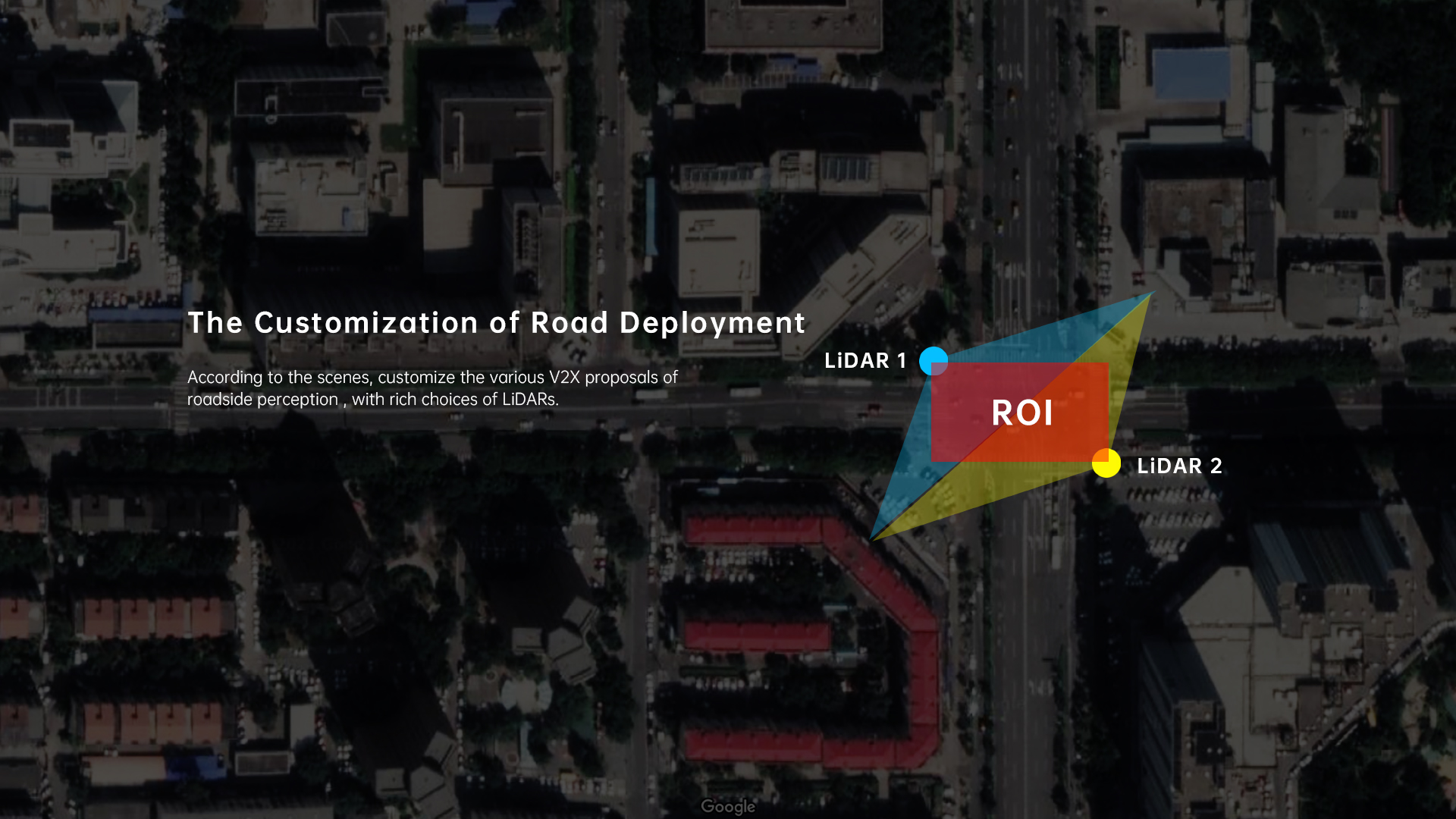Click the yellow LiDAR 2 marker dot

[x=1106, y=463]
